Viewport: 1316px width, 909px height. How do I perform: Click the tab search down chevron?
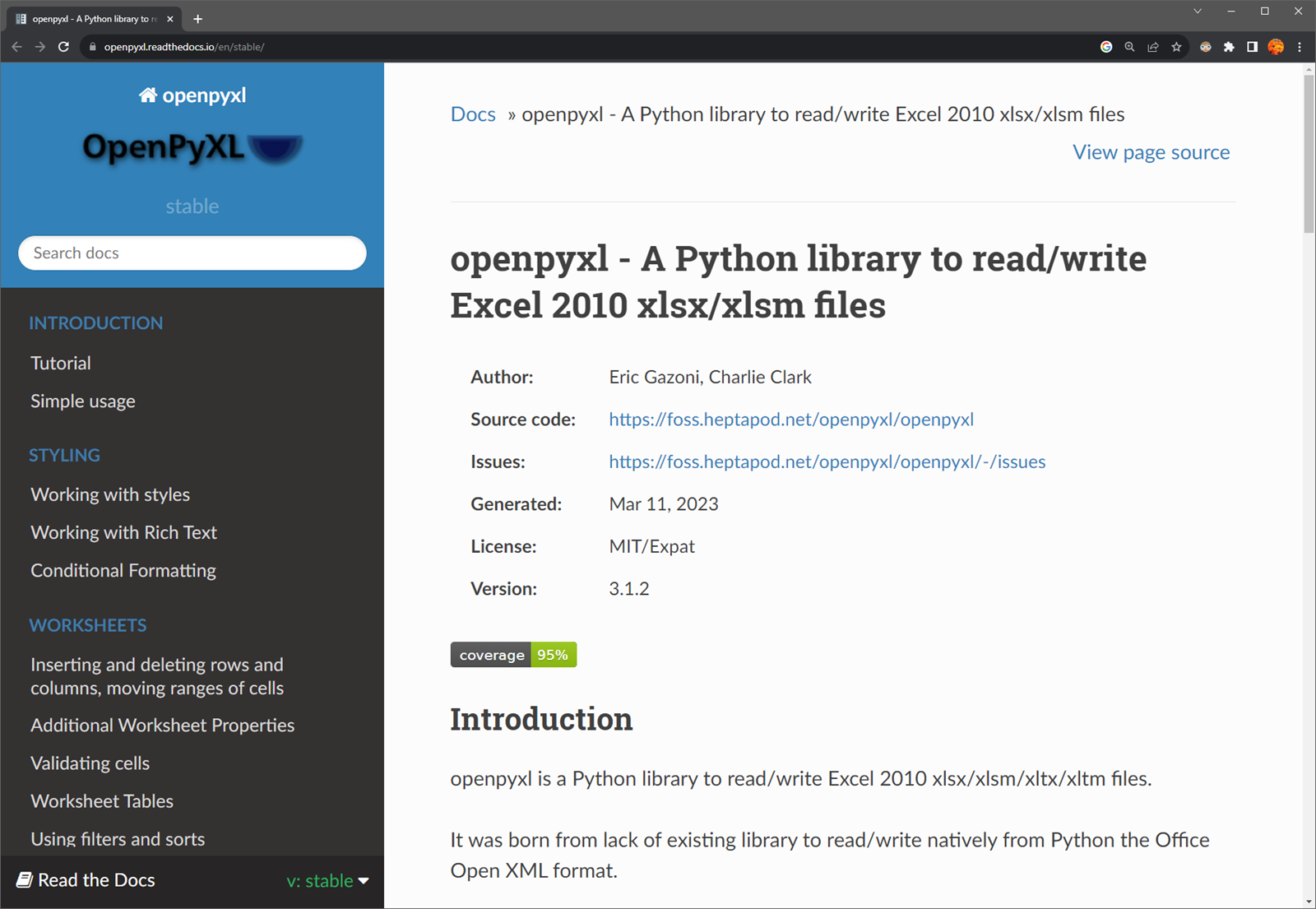click(1198, 12)
